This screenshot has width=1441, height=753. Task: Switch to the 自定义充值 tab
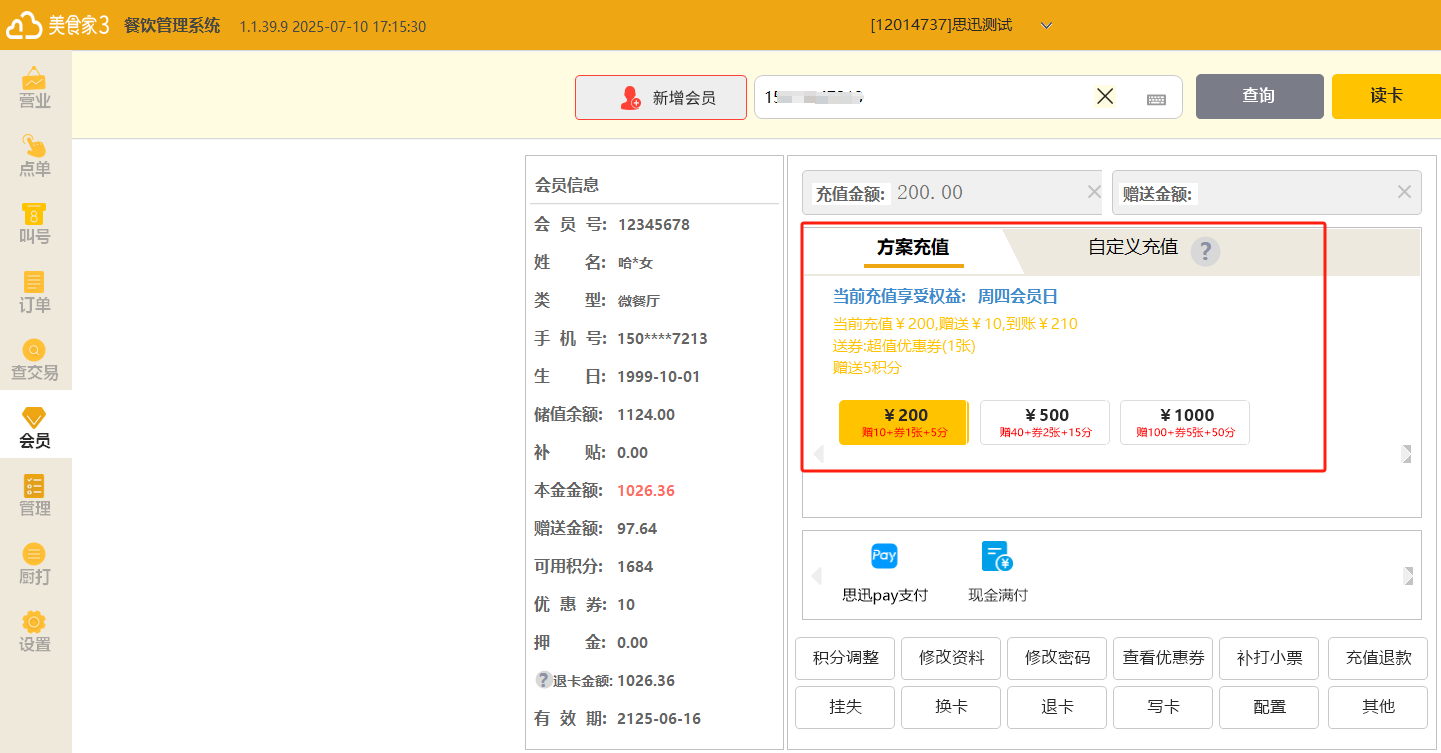(1132, 247)
